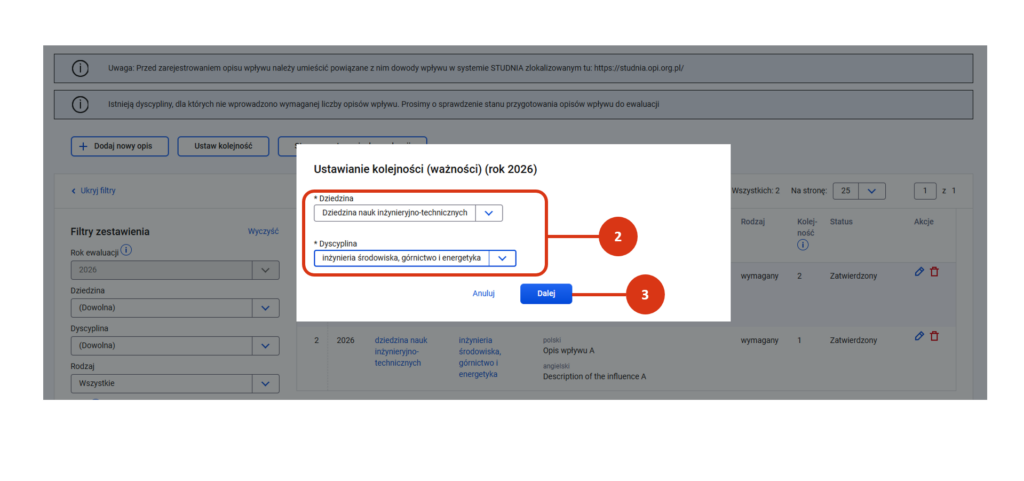This screenshot has width=1024, height=481.
Task: Click the info icon in the STUDNIA notice
Action: pos(80,68)
